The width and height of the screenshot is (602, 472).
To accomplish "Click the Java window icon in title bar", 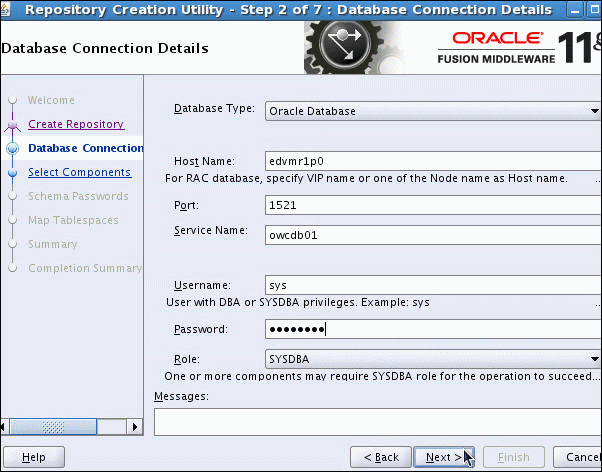I will [x=6, y=10].
